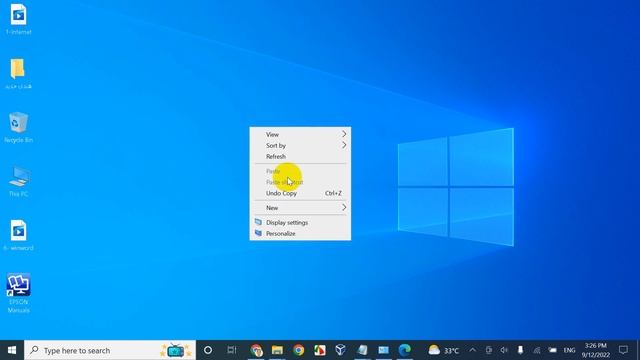Open second Google Chrome taskbar icon
This screenshot has width=640, height=360.
tap(299, 350)
